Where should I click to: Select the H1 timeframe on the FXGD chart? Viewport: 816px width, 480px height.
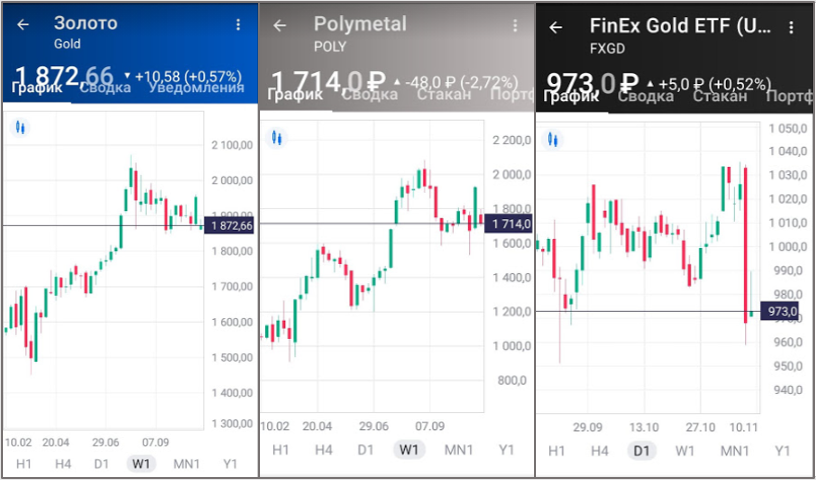(x=557, y=451)
